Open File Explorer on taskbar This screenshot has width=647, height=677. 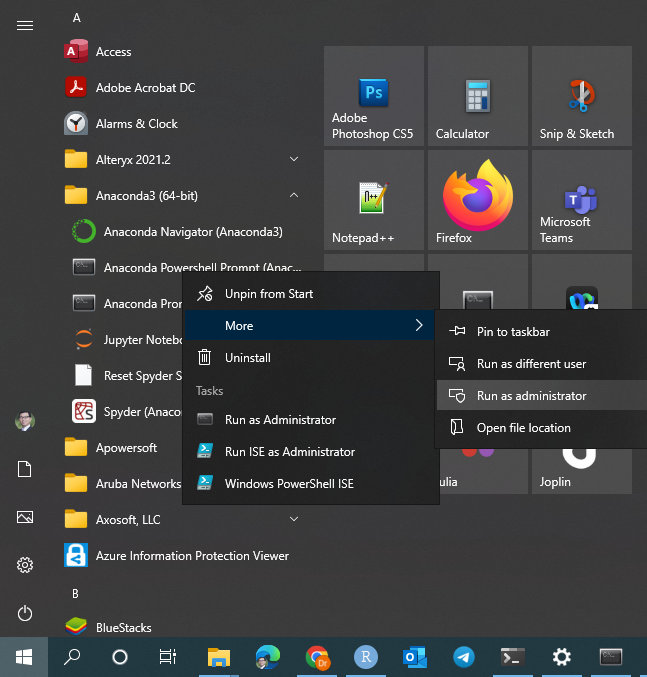(x=219, y=657)
